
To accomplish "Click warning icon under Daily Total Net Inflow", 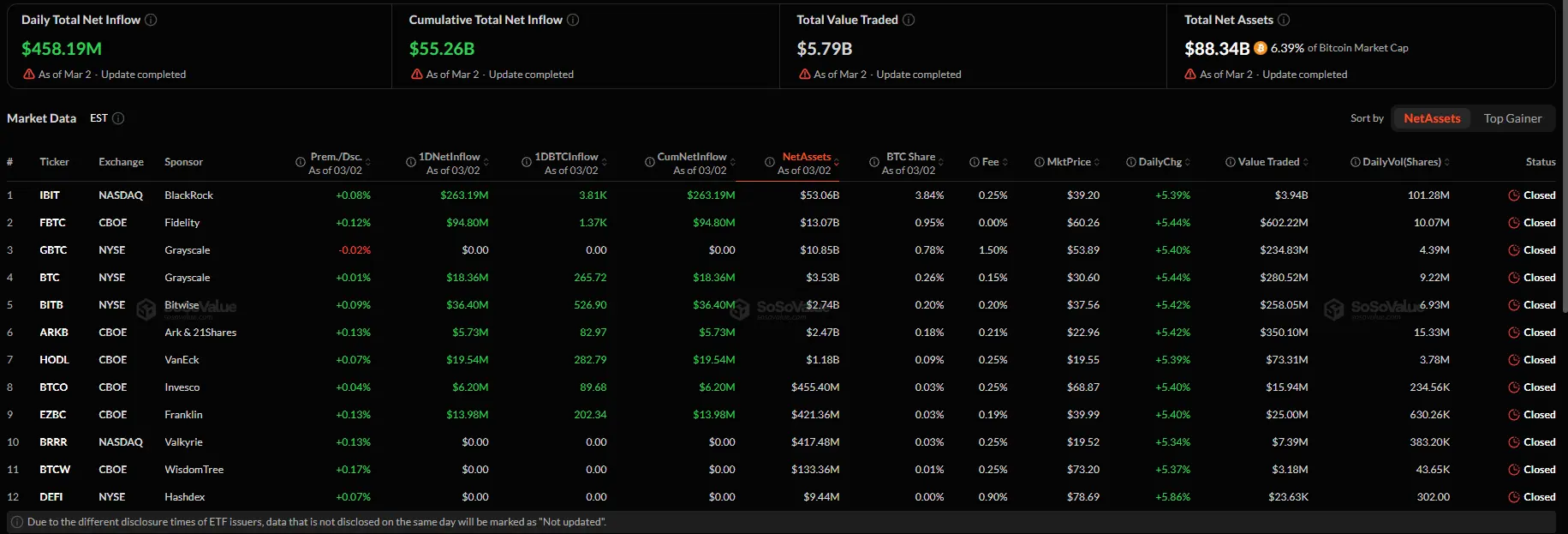I will click(29, 75).
